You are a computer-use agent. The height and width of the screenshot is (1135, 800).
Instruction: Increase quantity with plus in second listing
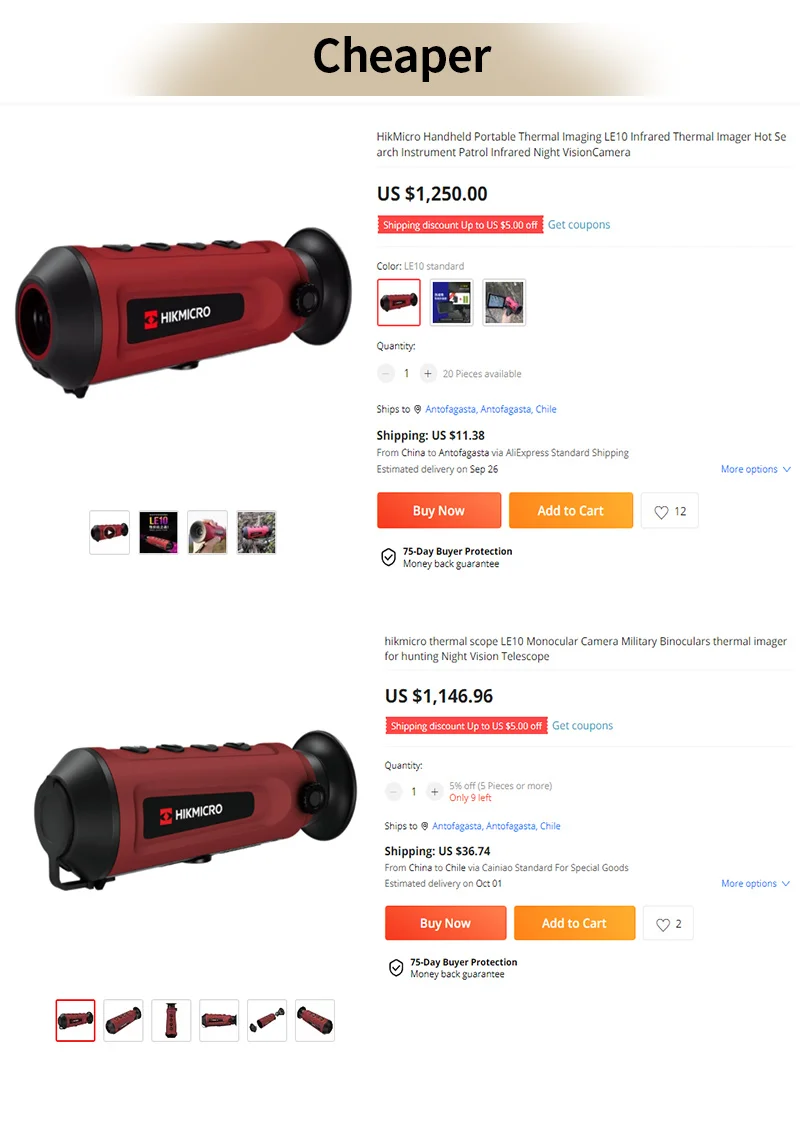[434, 792]
